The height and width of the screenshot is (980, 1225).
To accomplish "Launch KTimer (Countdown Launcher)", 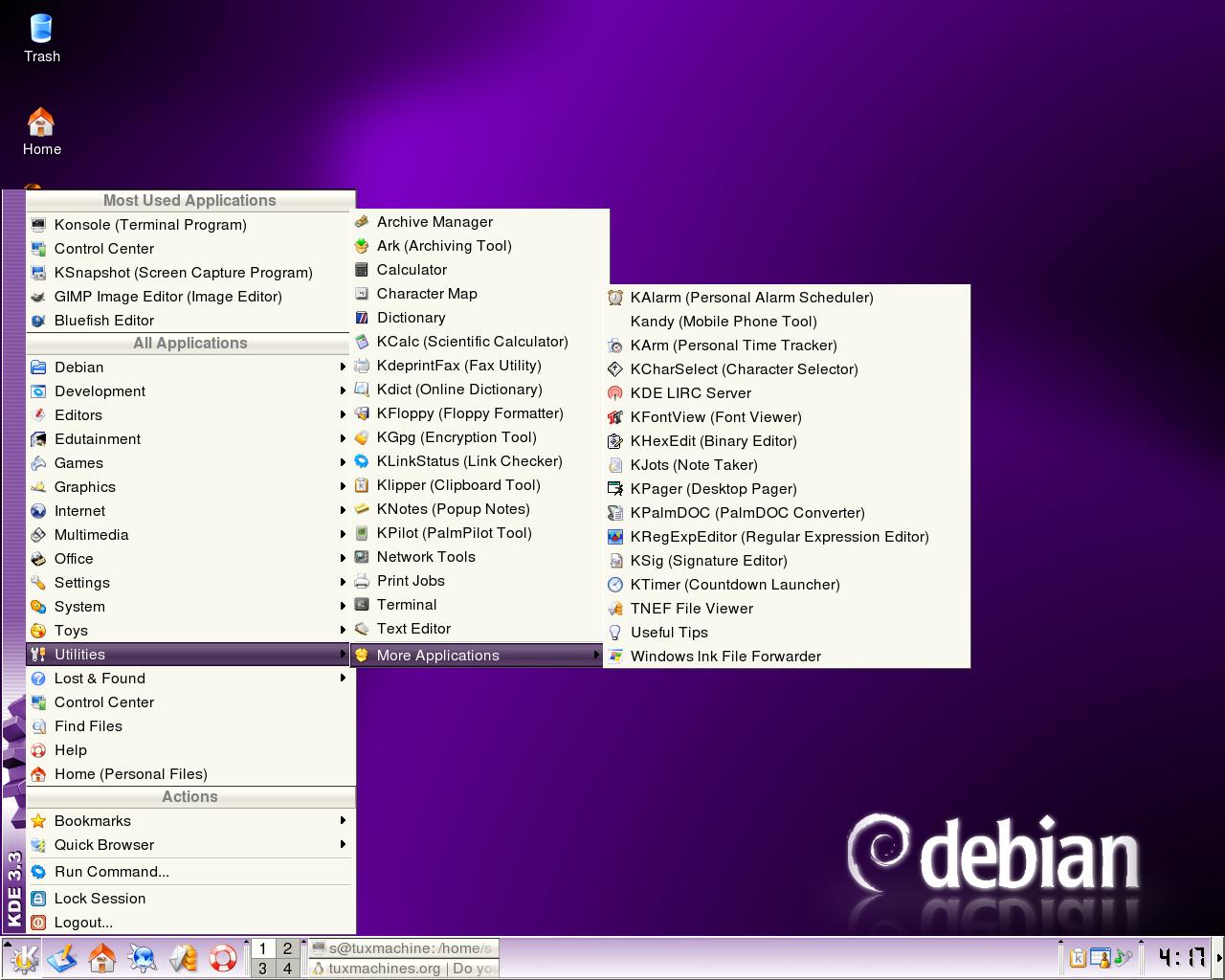I will pos(787,585).
